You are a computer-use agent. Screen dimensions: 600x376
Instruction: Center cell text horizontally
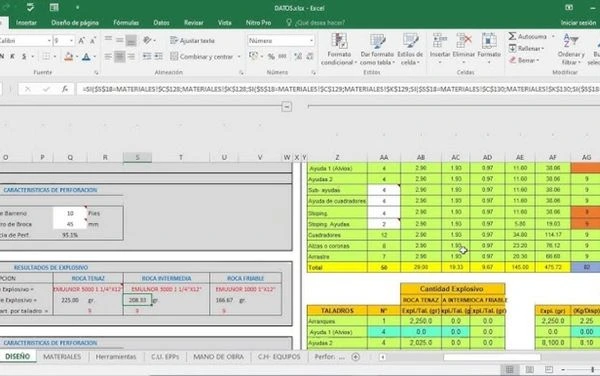tap(119, 57)
